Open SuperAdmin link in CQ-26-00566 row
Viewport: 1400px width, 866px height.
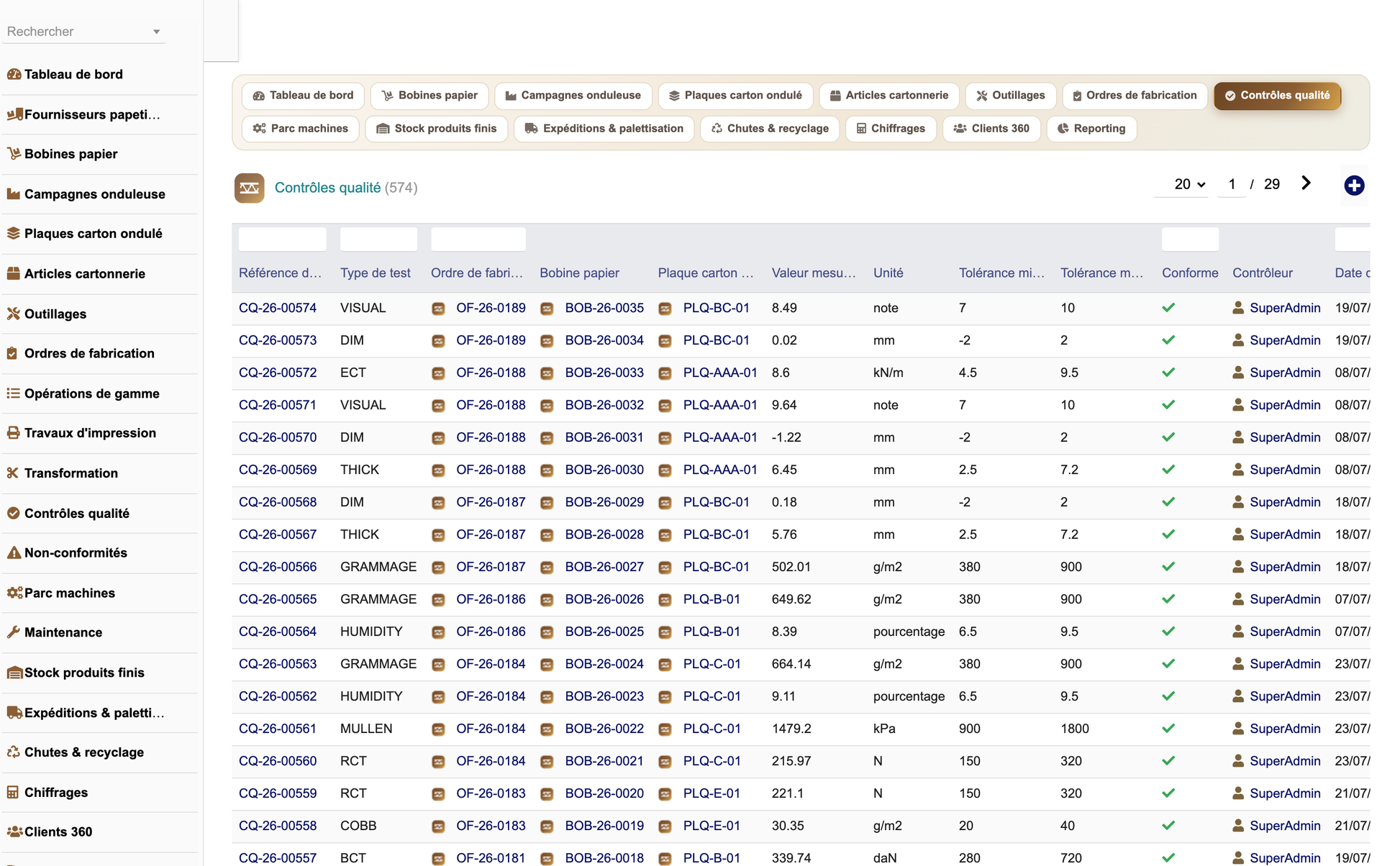click(x=1285, y=567)
